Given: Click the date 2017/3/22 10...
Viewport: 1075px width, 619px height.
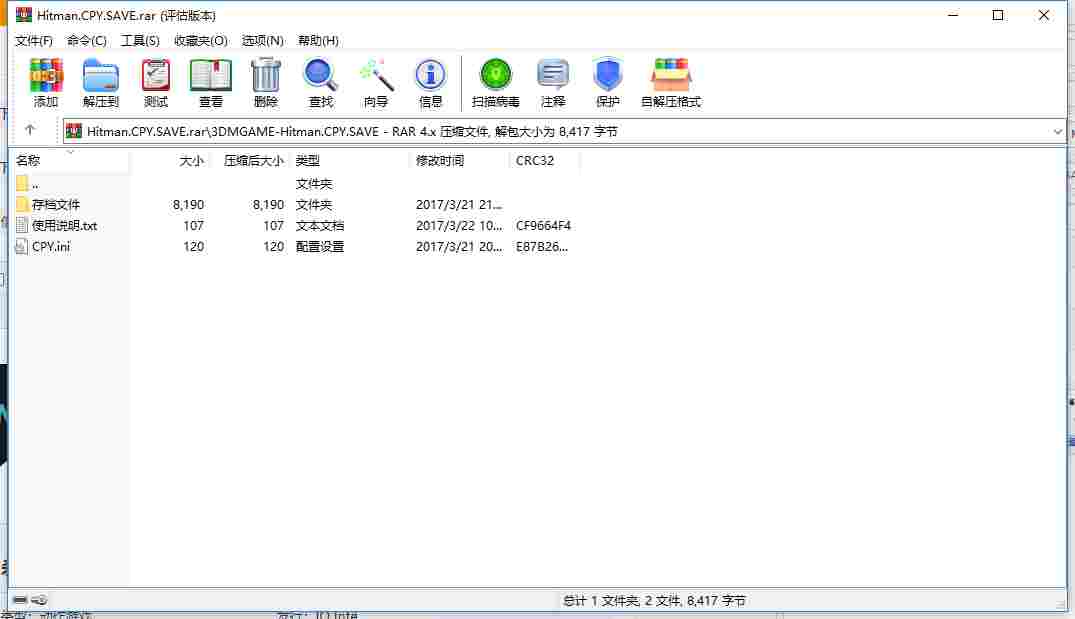Looking at the screenshot, I should pyautogui.click(x=459, y=226).
